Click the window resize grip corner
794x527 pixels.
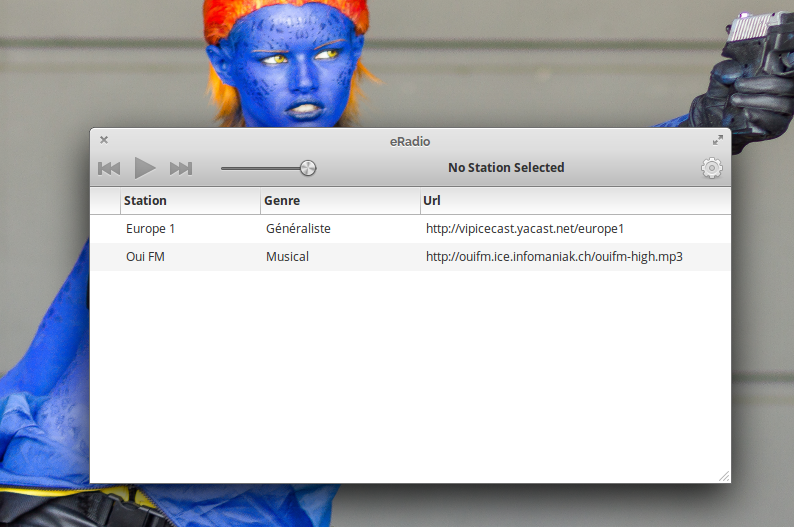point(724,476)
